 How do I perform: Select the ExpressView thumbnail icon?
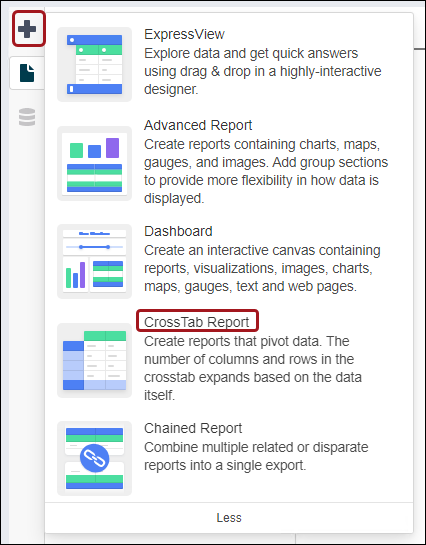coord(95,64)
